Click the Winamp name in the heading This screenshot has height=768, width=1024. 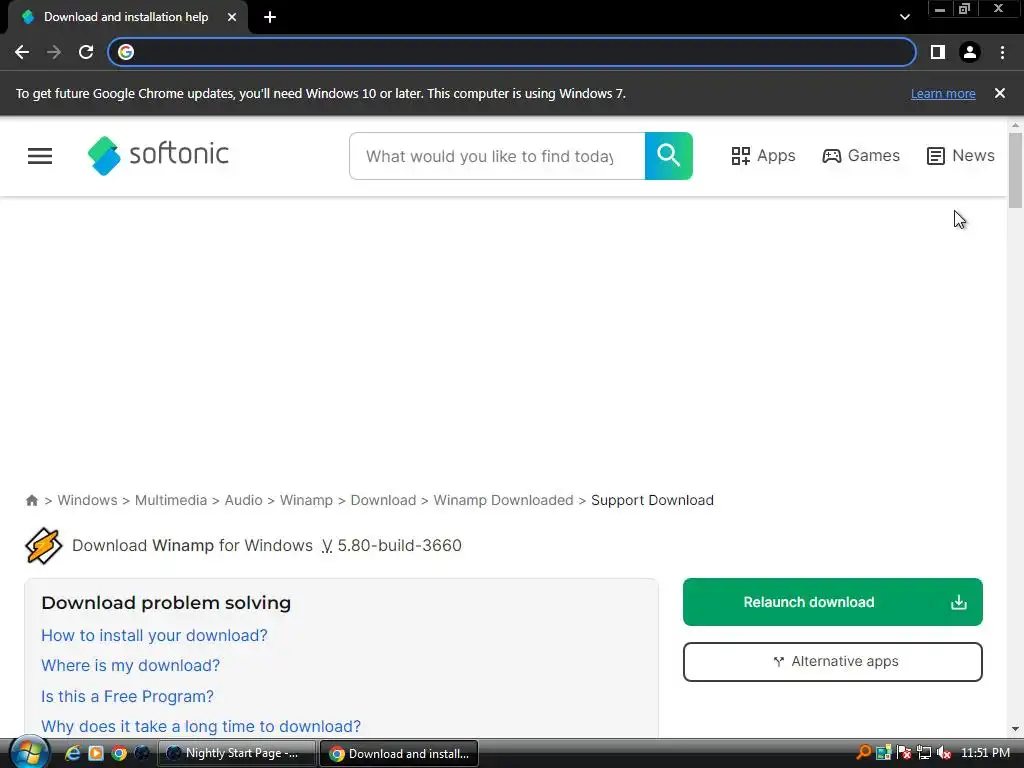point(183,545)
